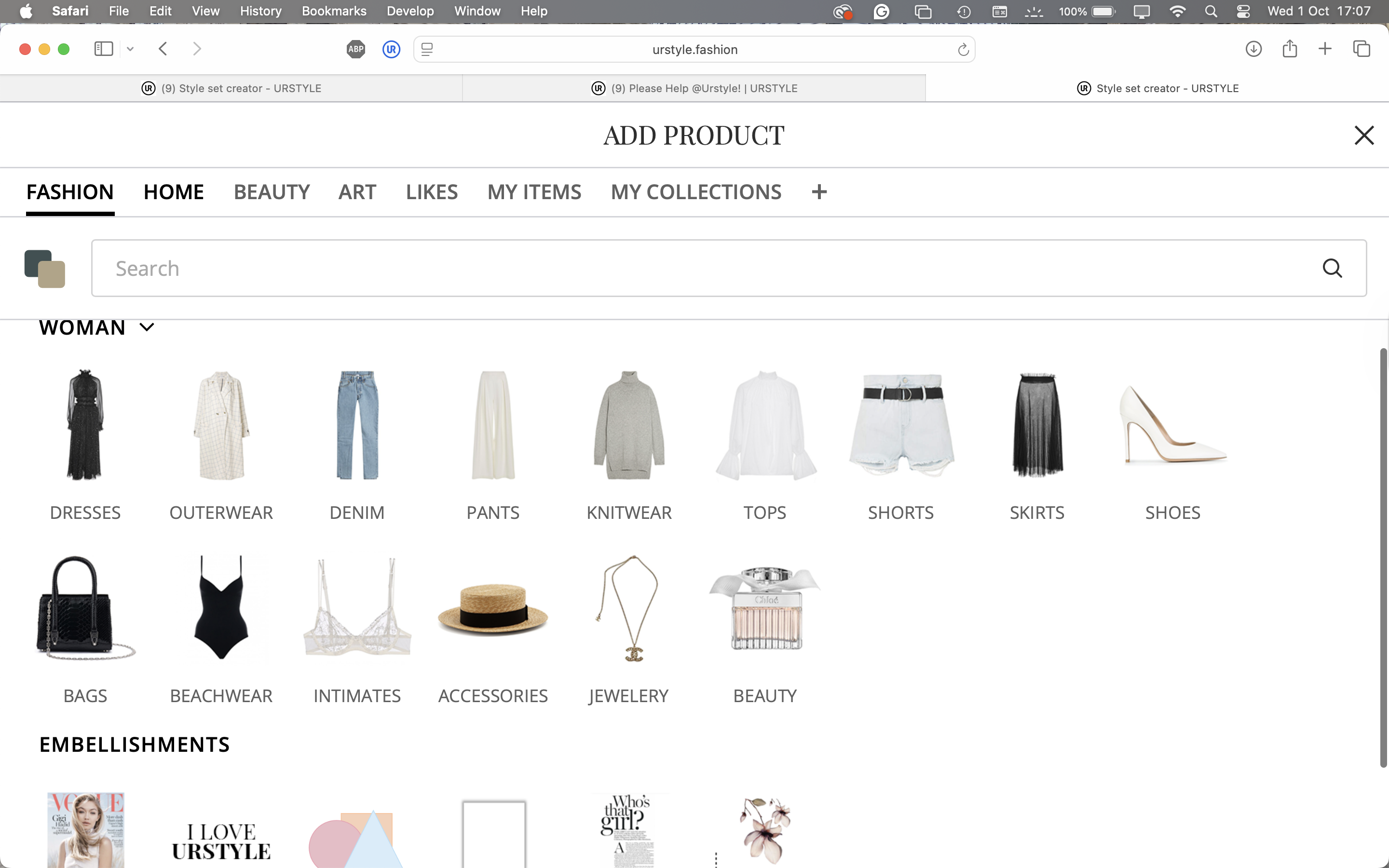
Task: Switch to first (9) Style set creator tab
Action: click(231, 88)
